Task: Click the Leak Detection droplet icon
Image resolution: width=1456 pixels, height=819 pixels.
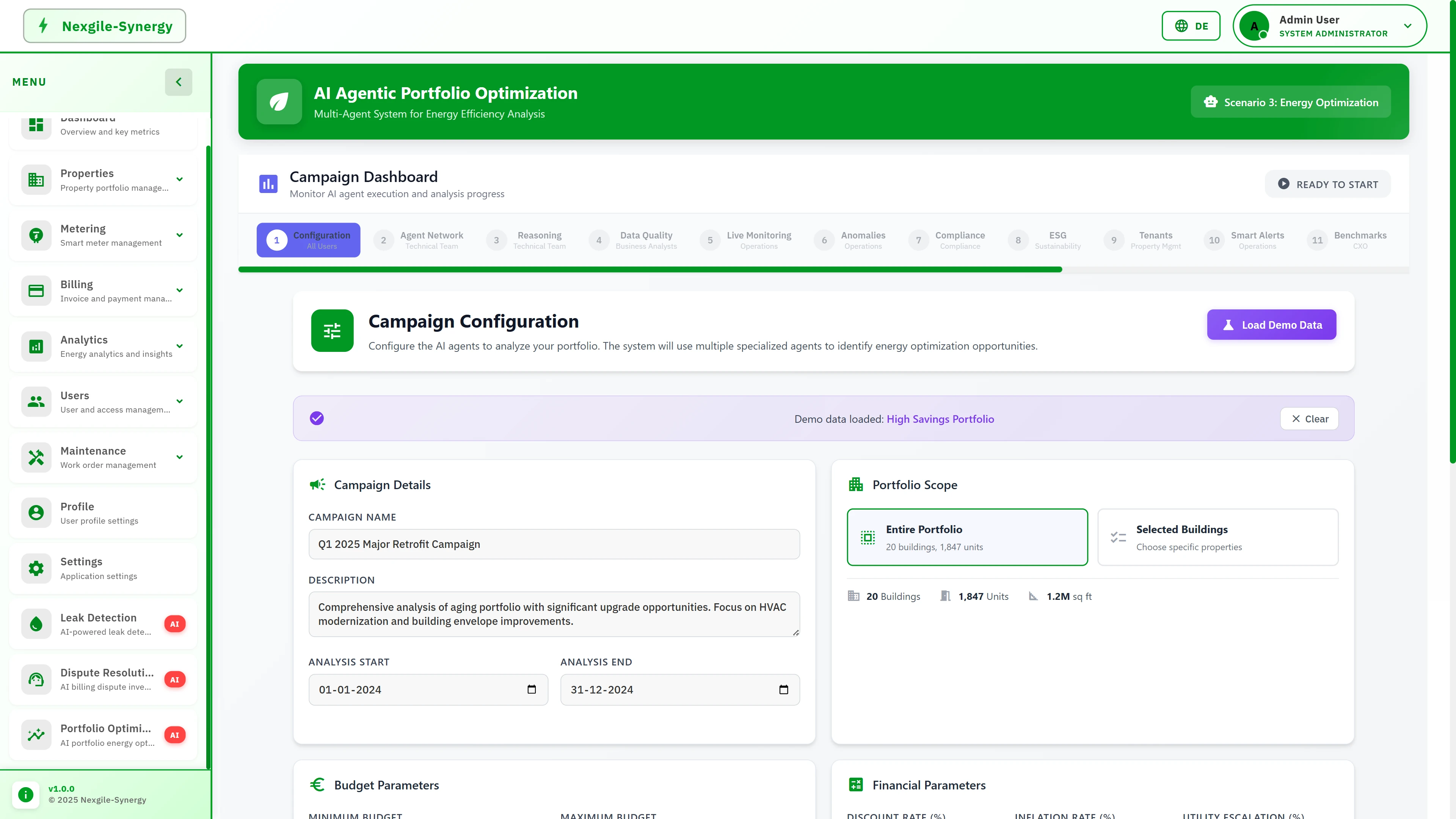Action: click(x=36, y=624)
